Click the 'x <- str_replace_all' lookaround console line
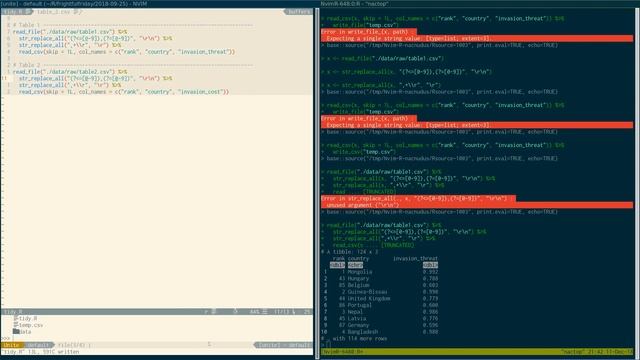 point(407,71)
